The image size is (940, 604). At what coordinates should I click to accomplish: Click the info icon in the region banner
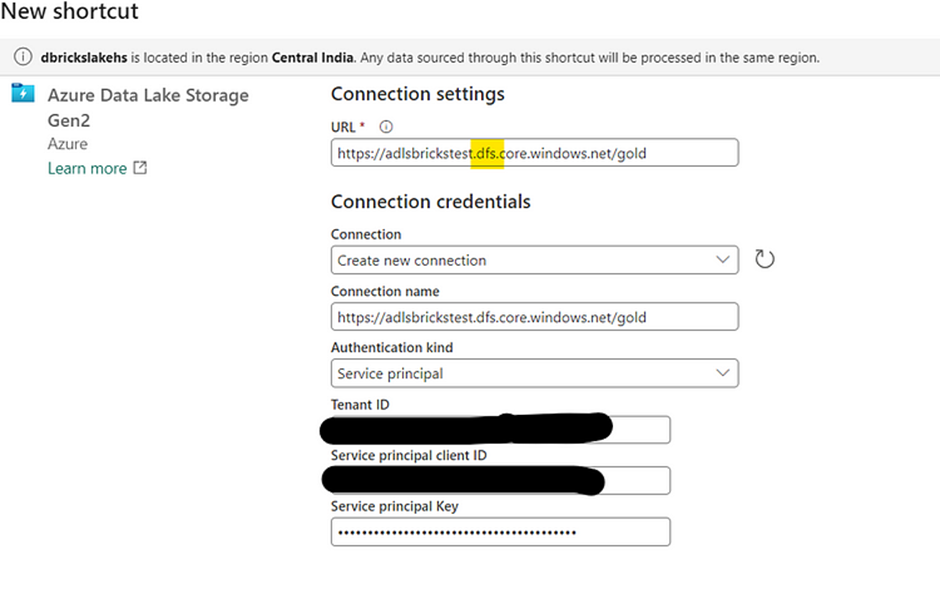[22, 57]
